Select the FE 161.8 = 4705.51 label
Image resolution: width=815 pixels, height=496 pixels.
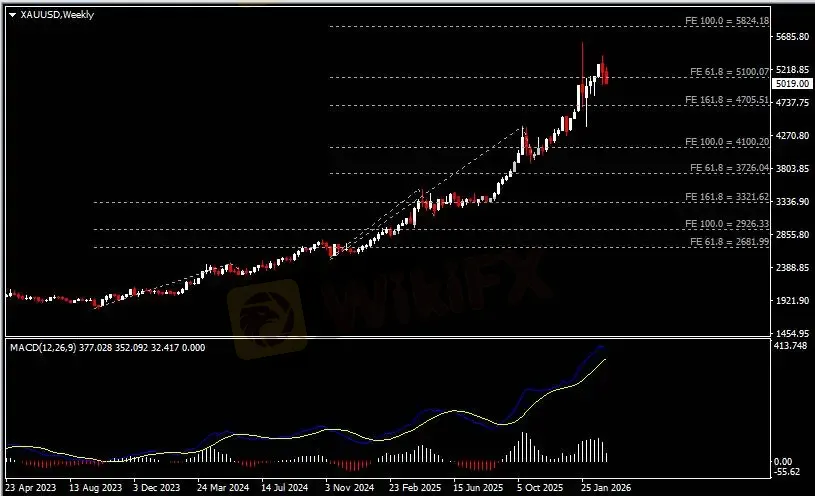click(x=727, y=100)
